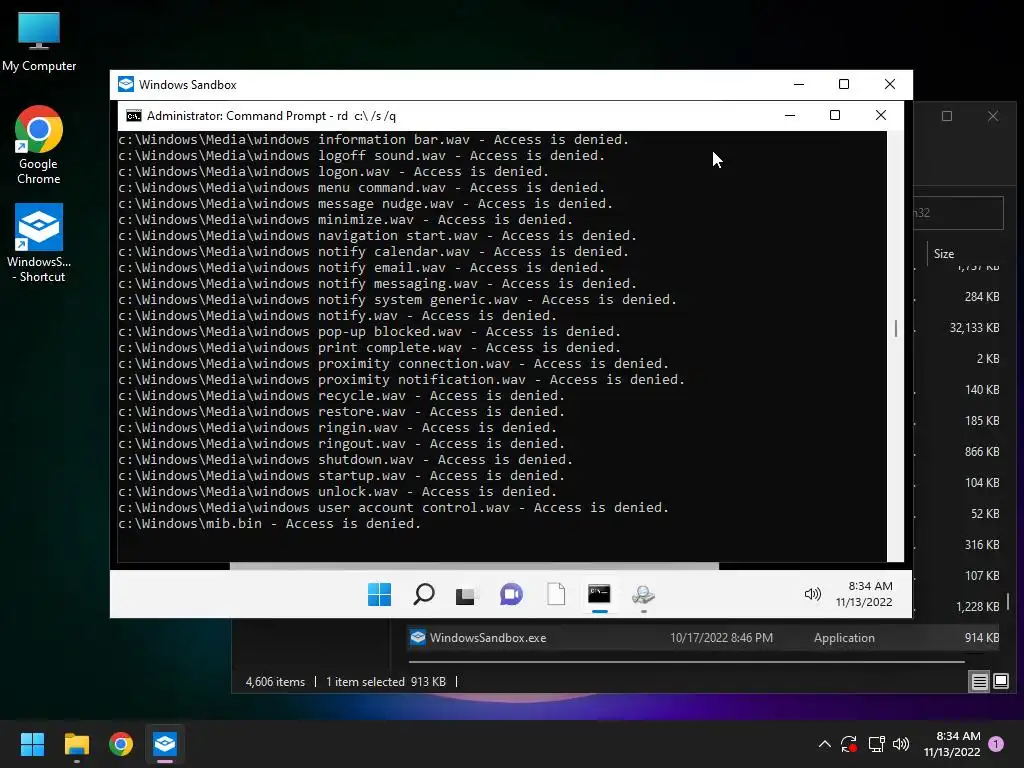Click Command Prompt title bar icon

point(134,116)
